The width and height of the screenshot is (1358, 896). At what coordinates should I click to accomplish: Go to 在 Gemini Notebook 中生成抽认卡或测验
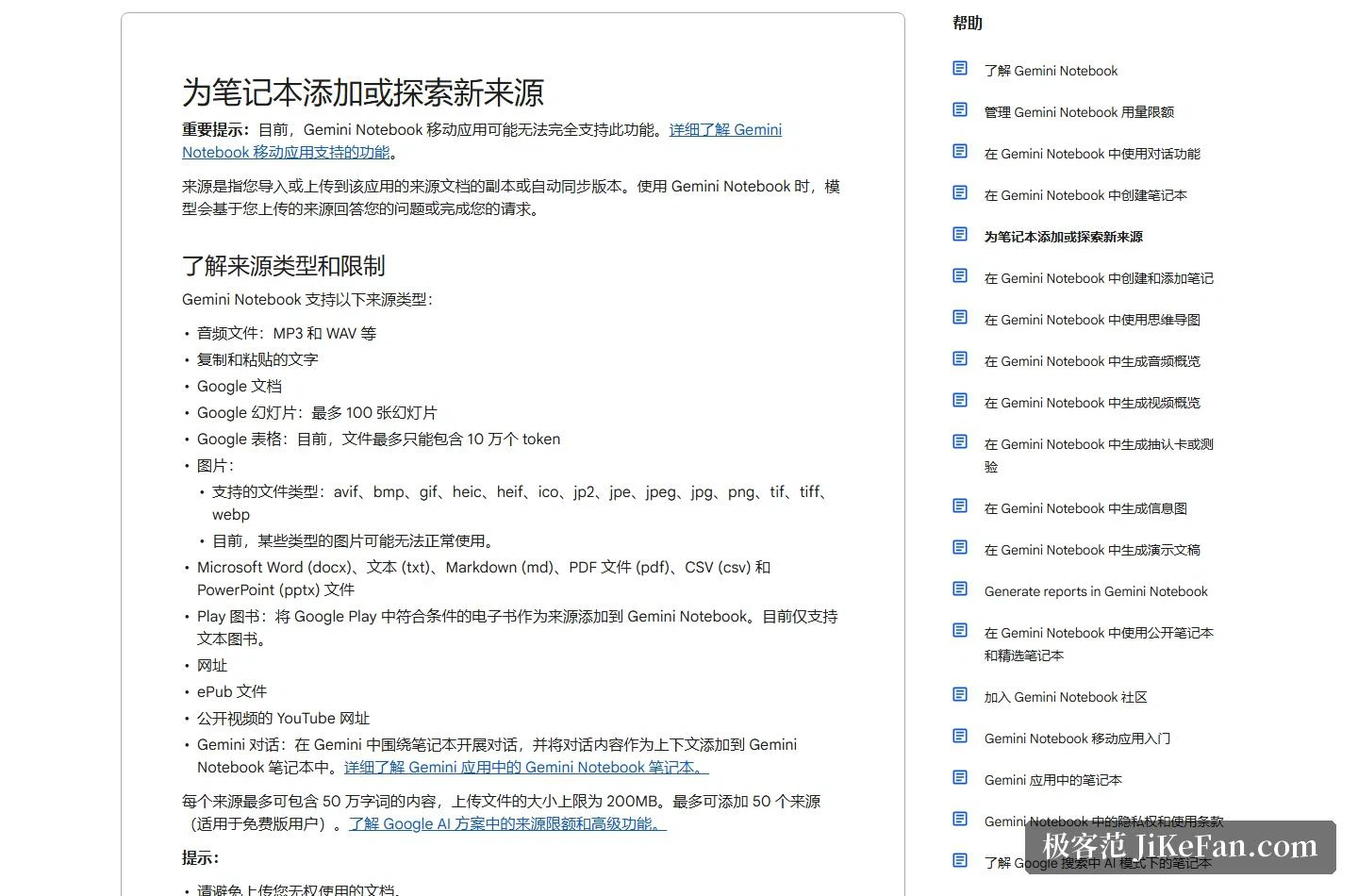1099,456
